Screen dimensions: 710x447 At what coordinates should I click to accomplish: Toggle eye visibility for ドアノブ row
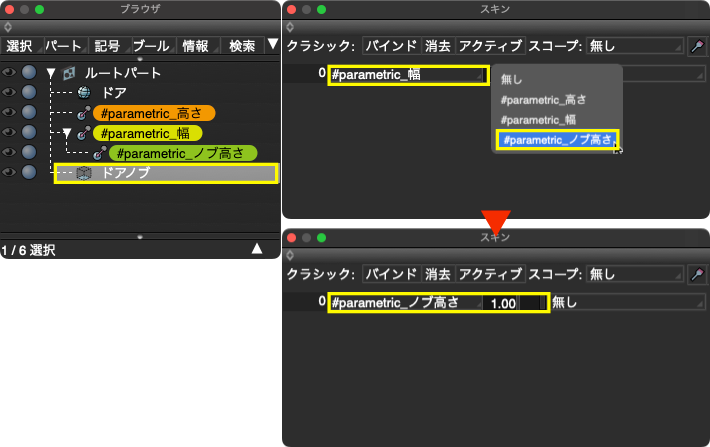click(x=9, y=172)
